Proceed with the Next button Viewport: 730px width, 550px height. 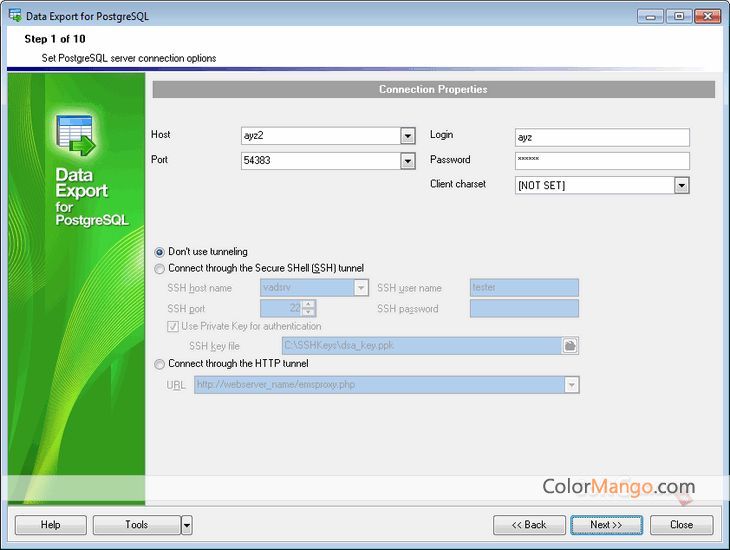607,525
